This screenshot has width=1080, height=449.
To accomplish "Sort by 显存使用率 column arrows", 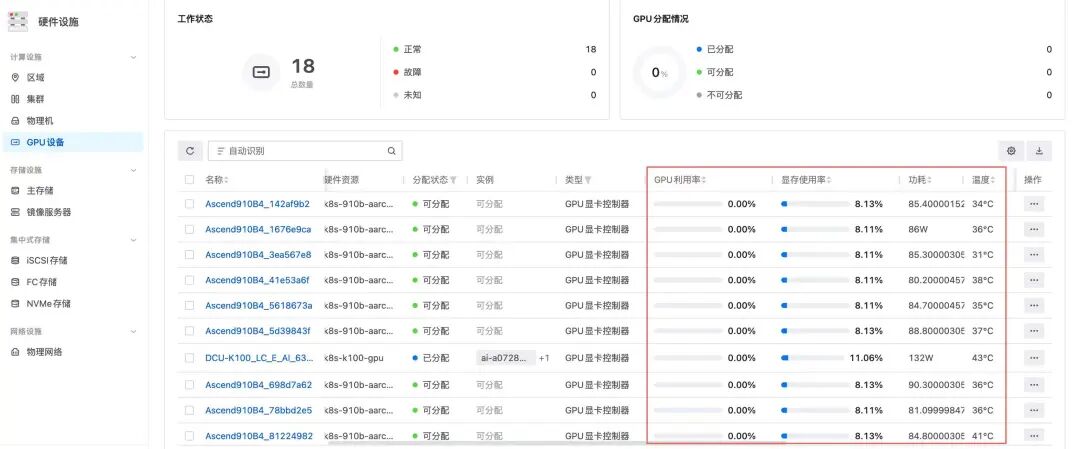I will point(828,180).
